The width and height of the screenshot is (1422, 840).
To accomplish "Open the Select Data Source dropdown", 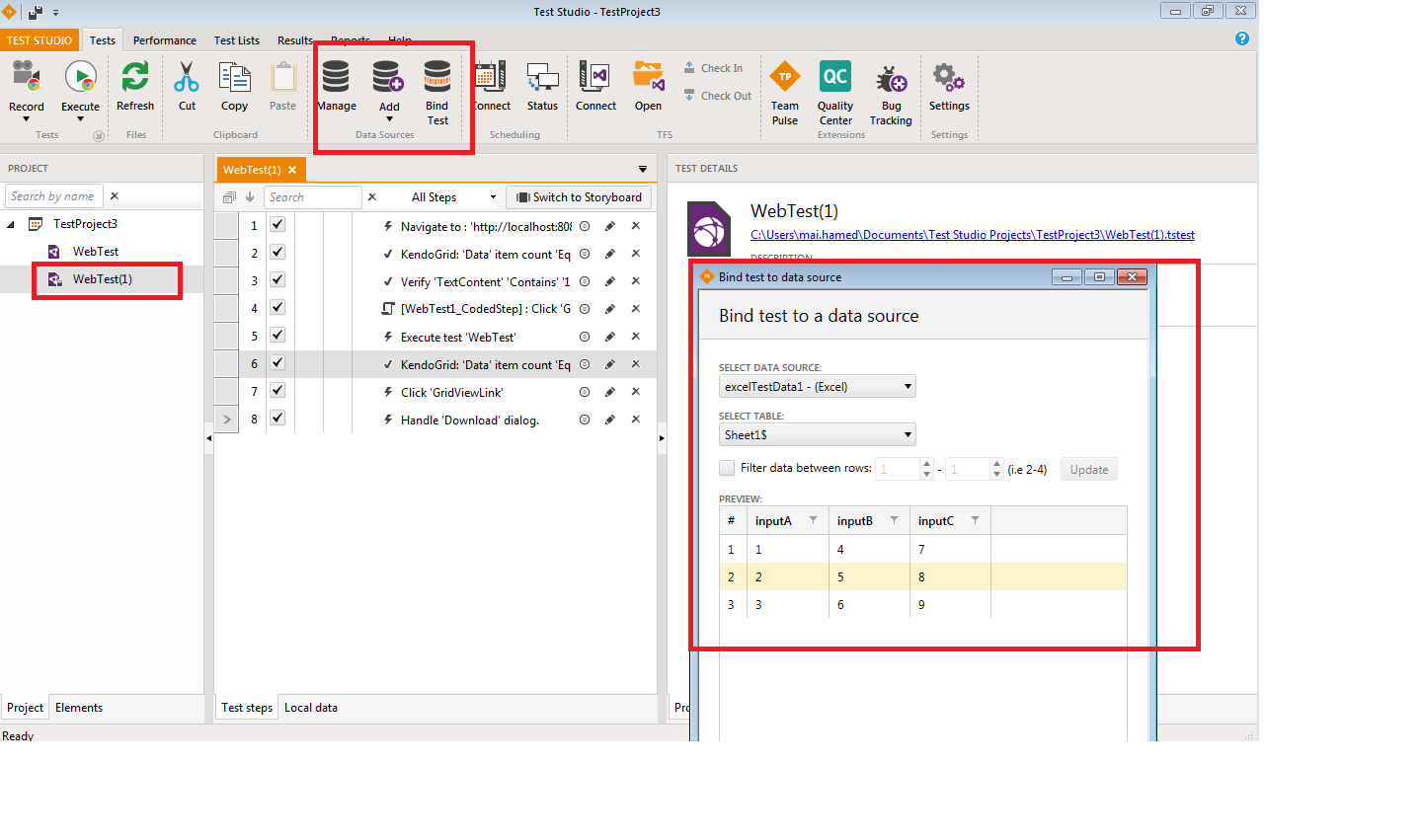I will (817, 386).
